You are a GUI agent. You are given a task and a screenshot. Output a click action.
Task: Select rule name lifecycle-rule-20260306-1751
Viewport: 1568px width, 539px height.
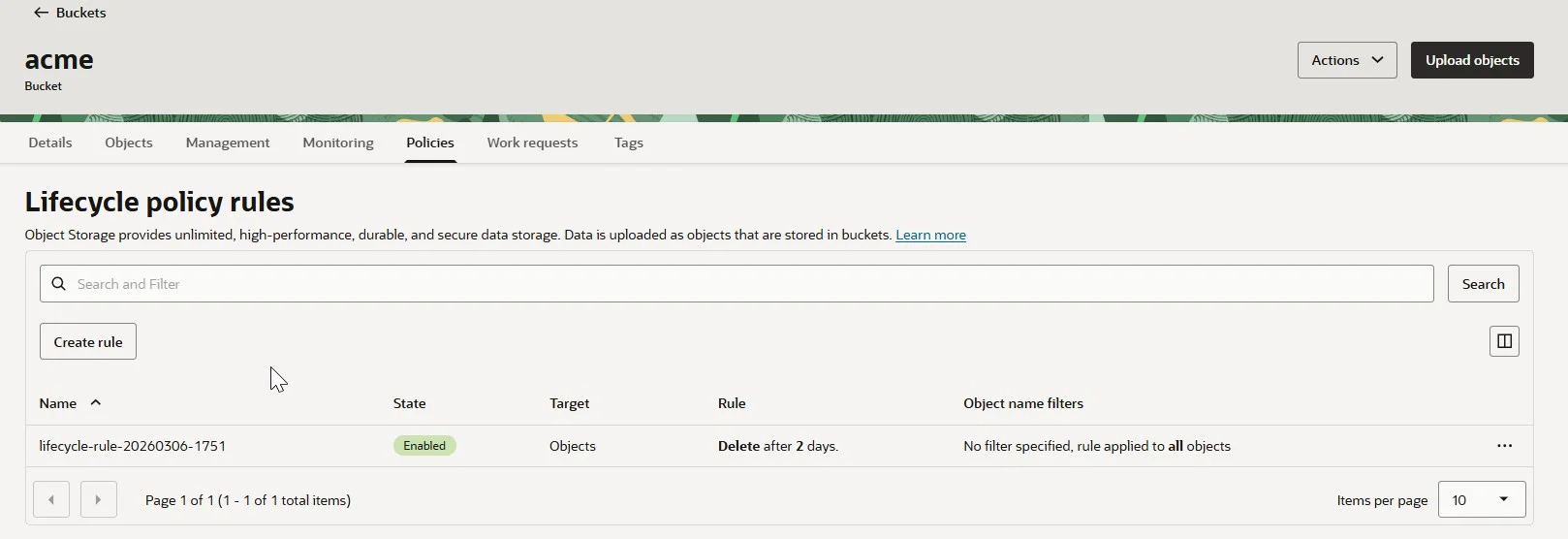[x=133, y=446]
